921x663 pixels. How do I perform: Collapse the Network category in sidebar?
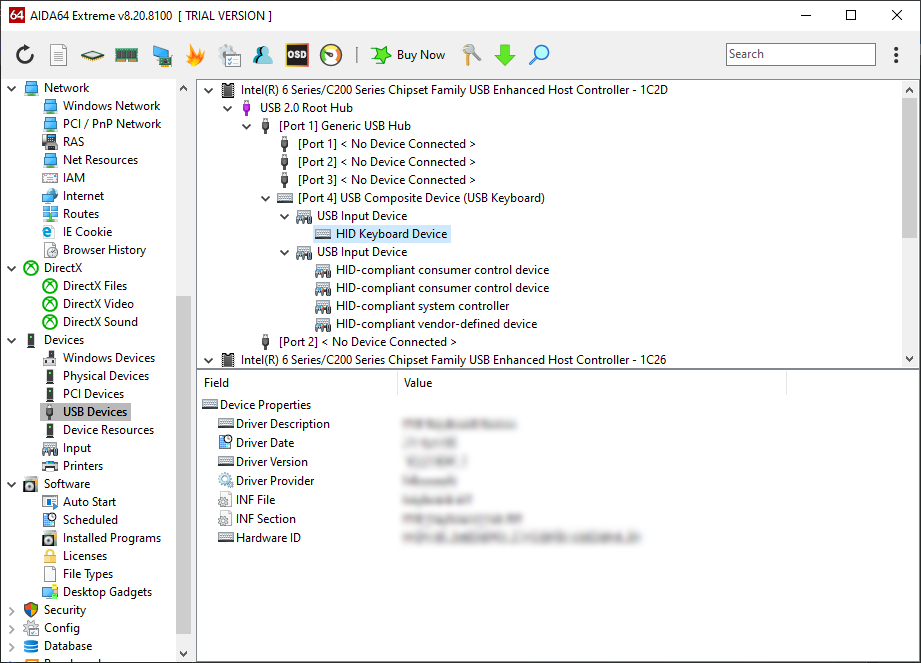[12, 88]
